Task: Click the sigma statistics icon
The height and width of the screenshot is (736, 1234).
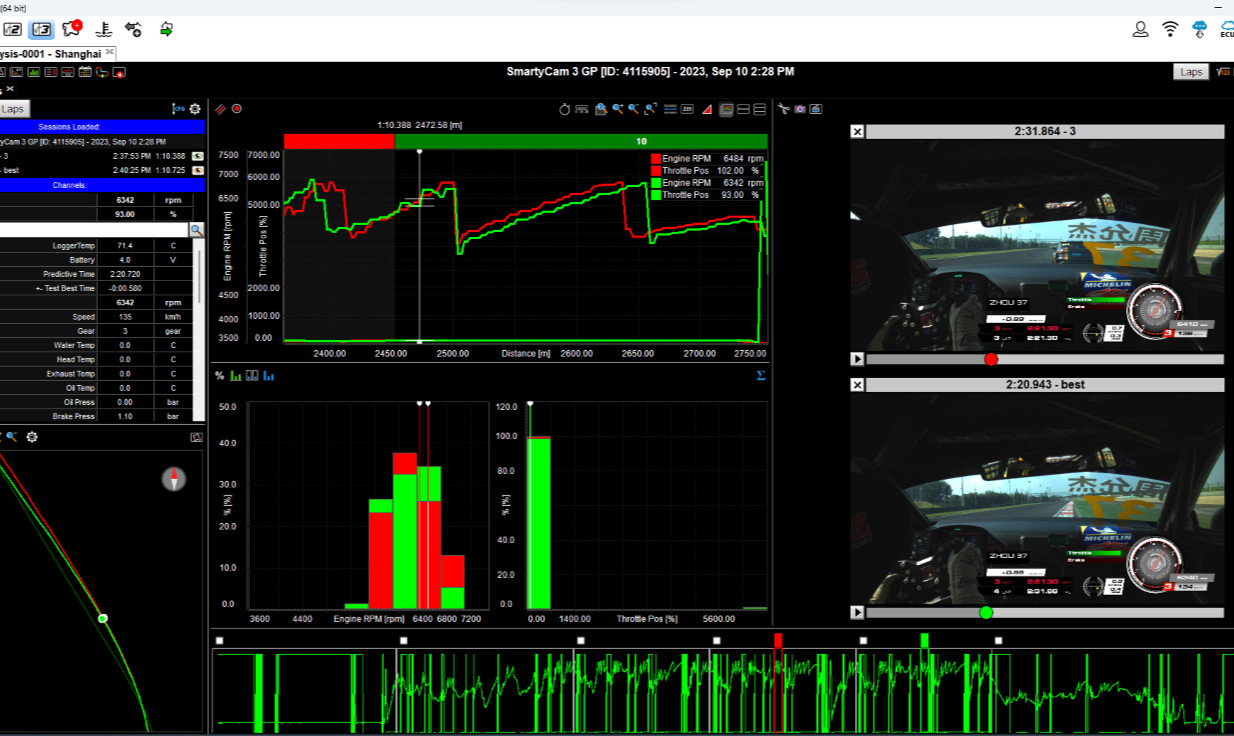Action: pyautogui.click(x=761, y=376)
